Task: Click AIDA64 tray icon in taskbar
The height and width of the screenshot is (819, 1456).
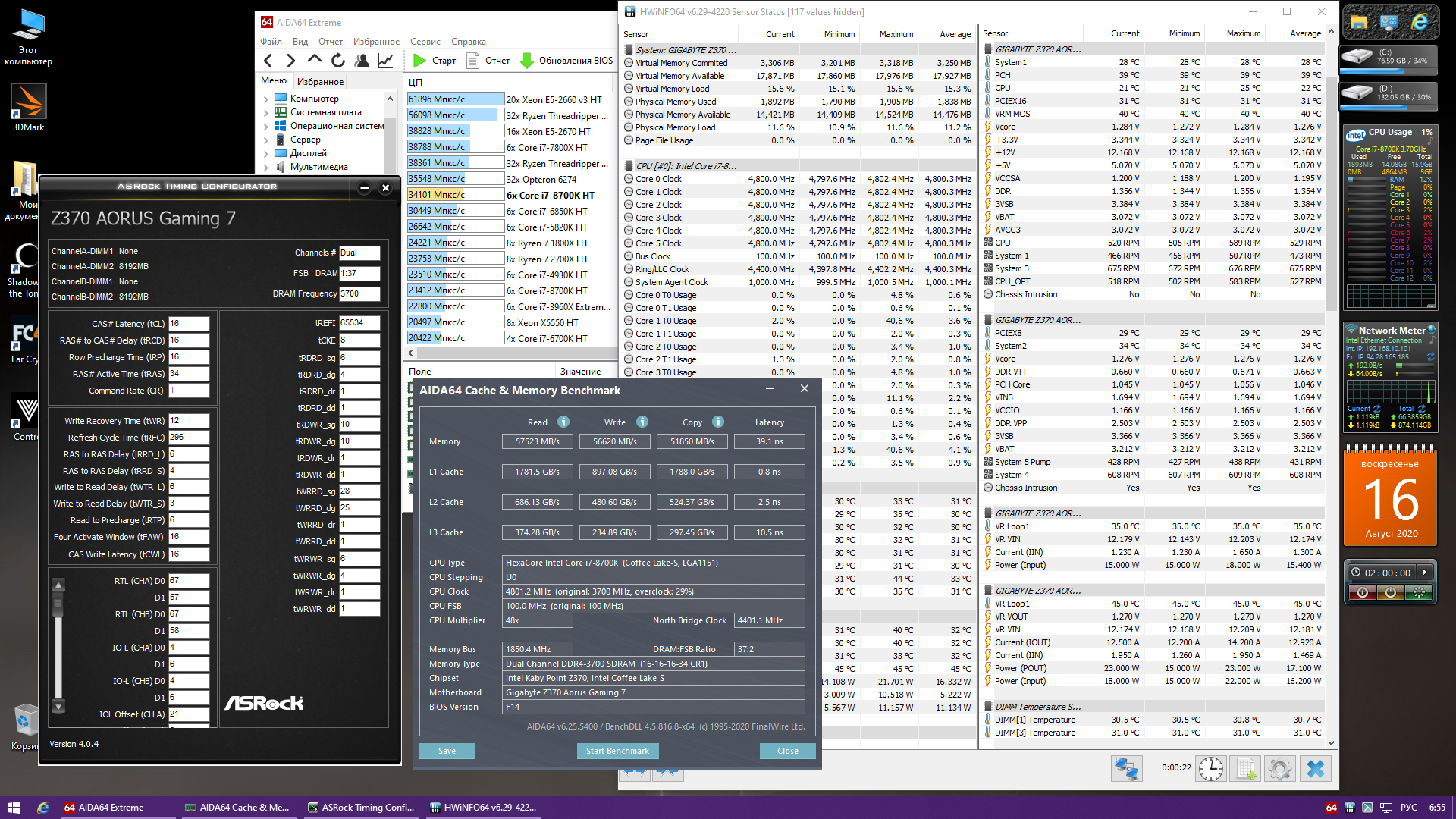Action: pyautogui.click(x=1331, y=808)
